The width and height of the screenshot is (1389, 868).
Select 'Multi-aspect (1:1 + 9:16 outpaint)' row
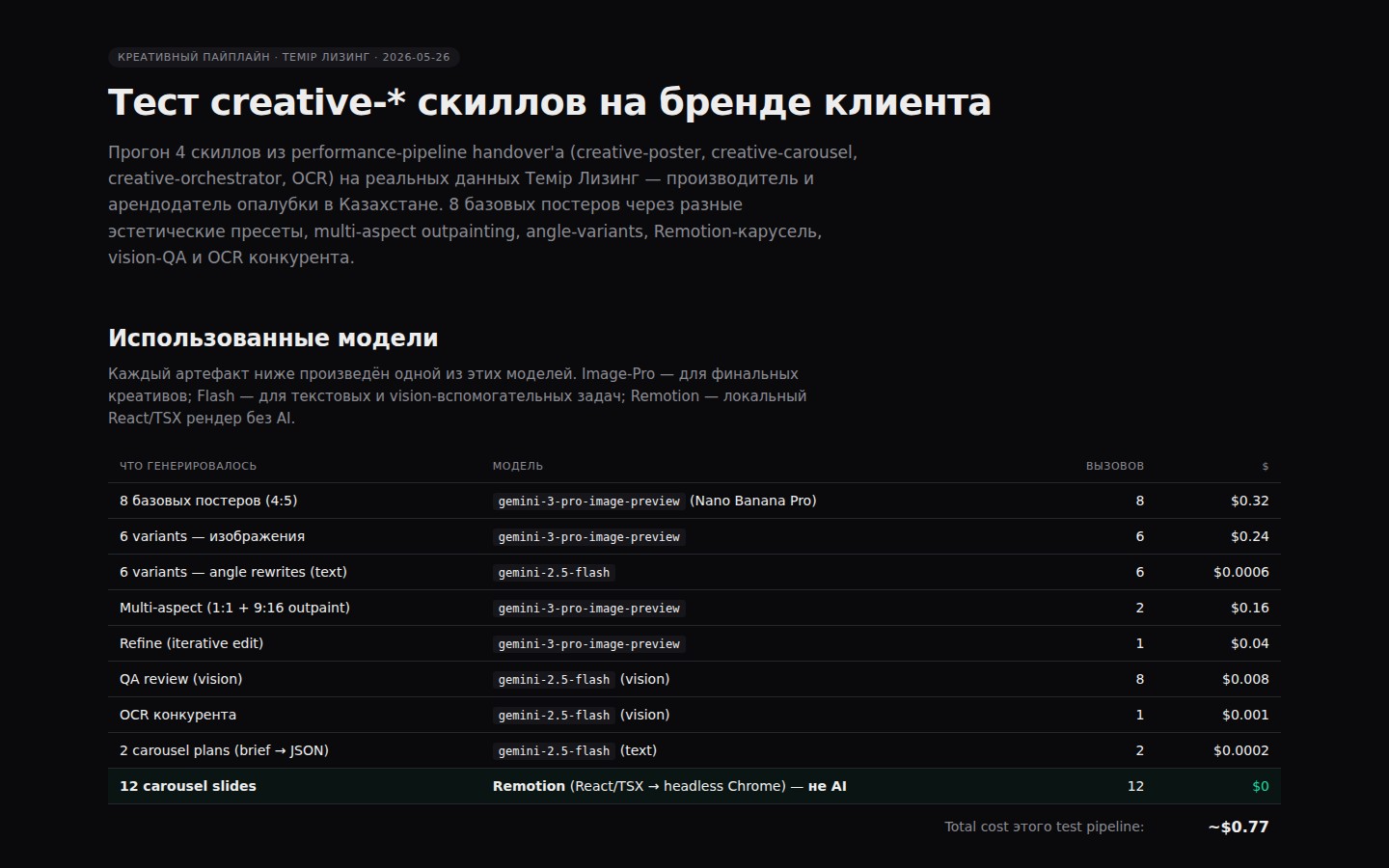tap(694, 608)
